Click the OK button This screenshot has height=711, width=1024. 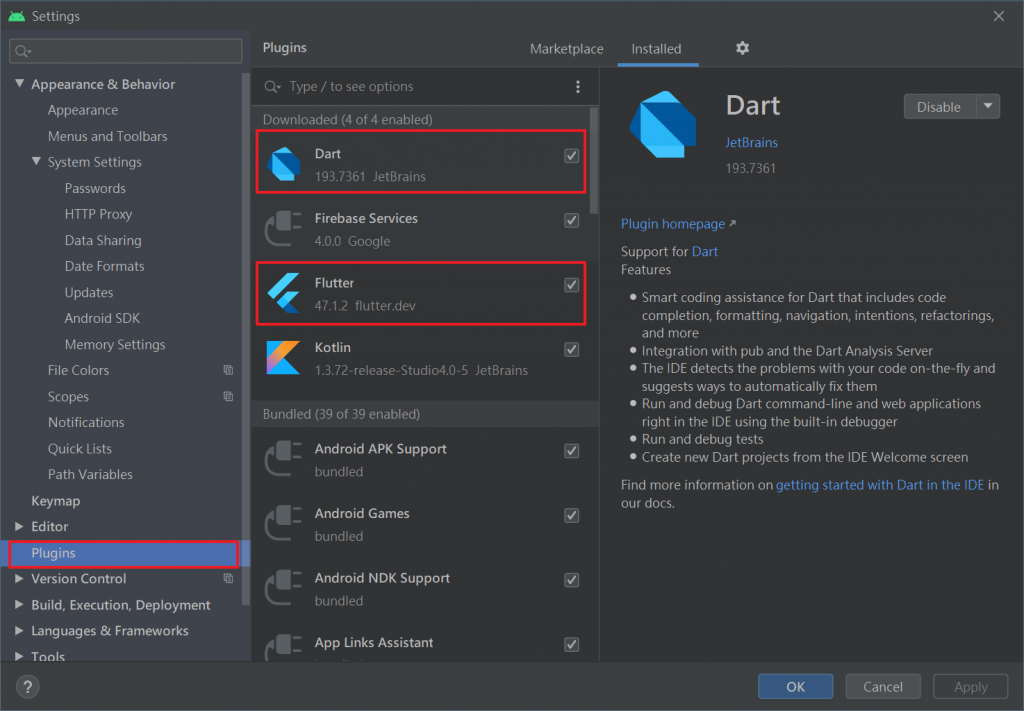click(795, 686)
